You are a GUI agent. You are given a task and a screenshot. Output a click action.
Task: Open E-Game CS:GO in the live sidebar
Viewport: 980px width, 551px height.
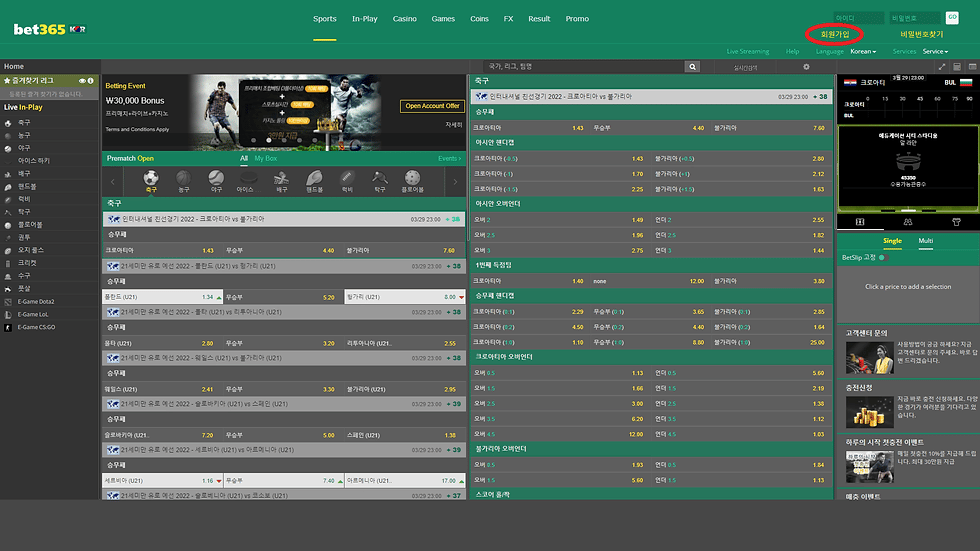(x=36, y=327)
